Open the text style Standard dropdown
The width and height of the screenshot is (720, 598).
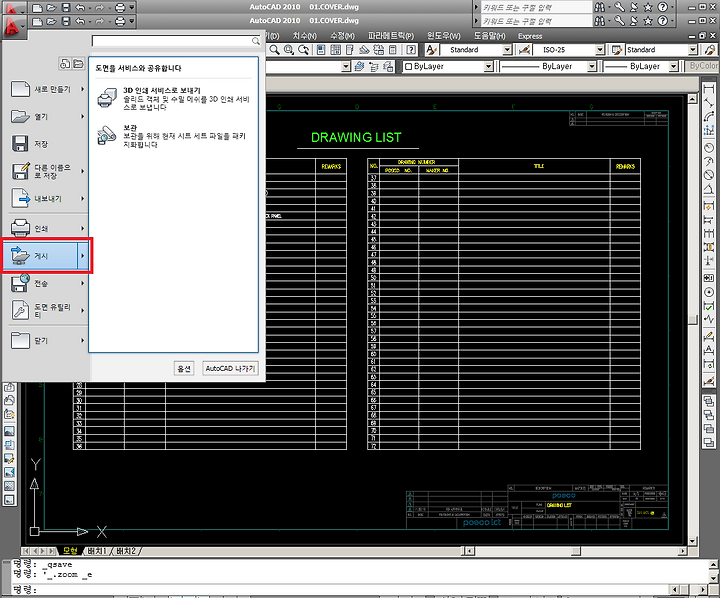[x=507, y=50]
